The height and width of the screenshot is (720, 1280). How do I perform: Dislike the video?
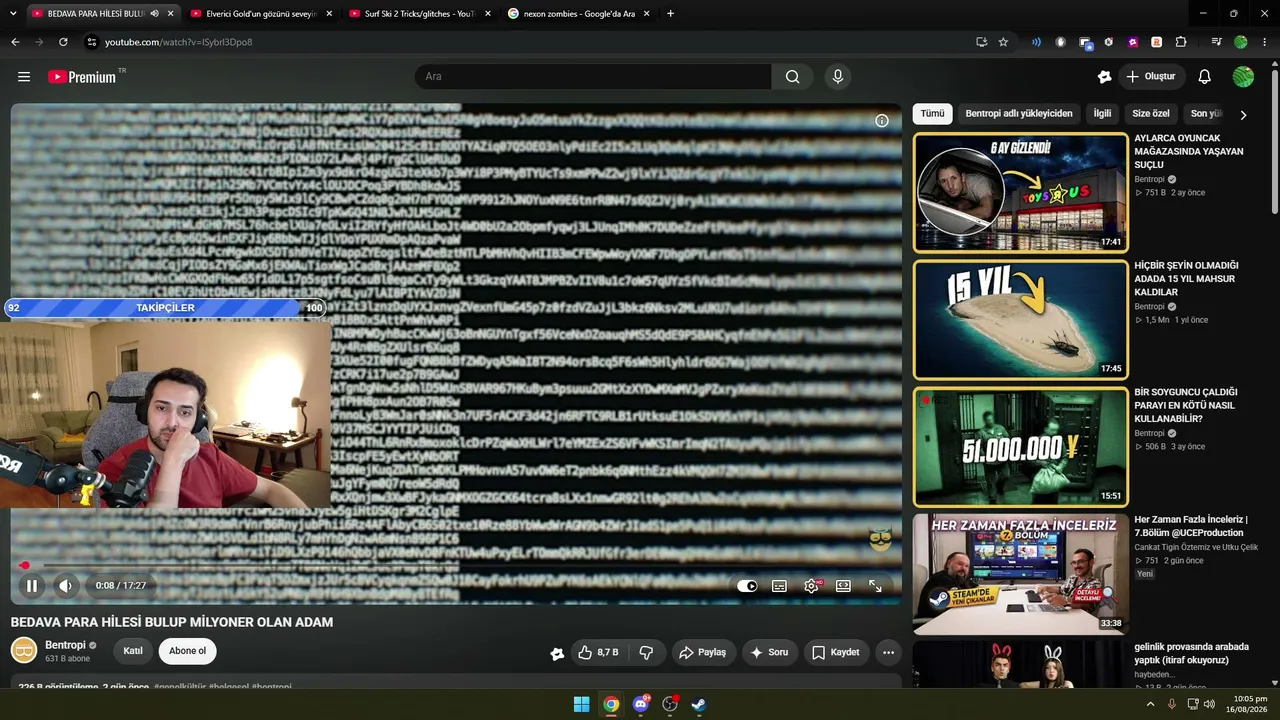pos(646,653)
